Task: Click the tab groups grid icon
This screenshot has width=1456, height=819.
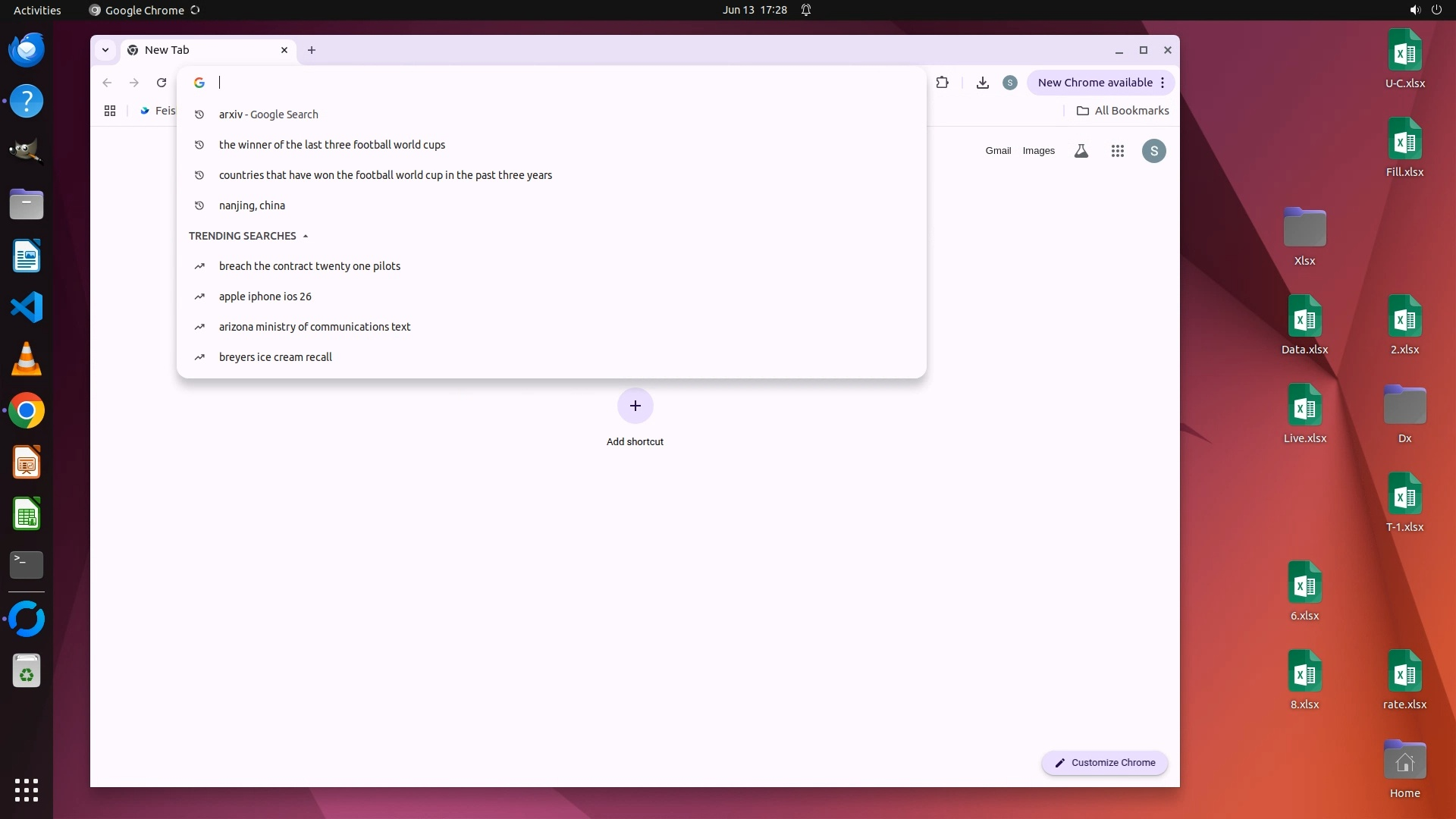Action: pyautogui.click(x=110, y=111)
